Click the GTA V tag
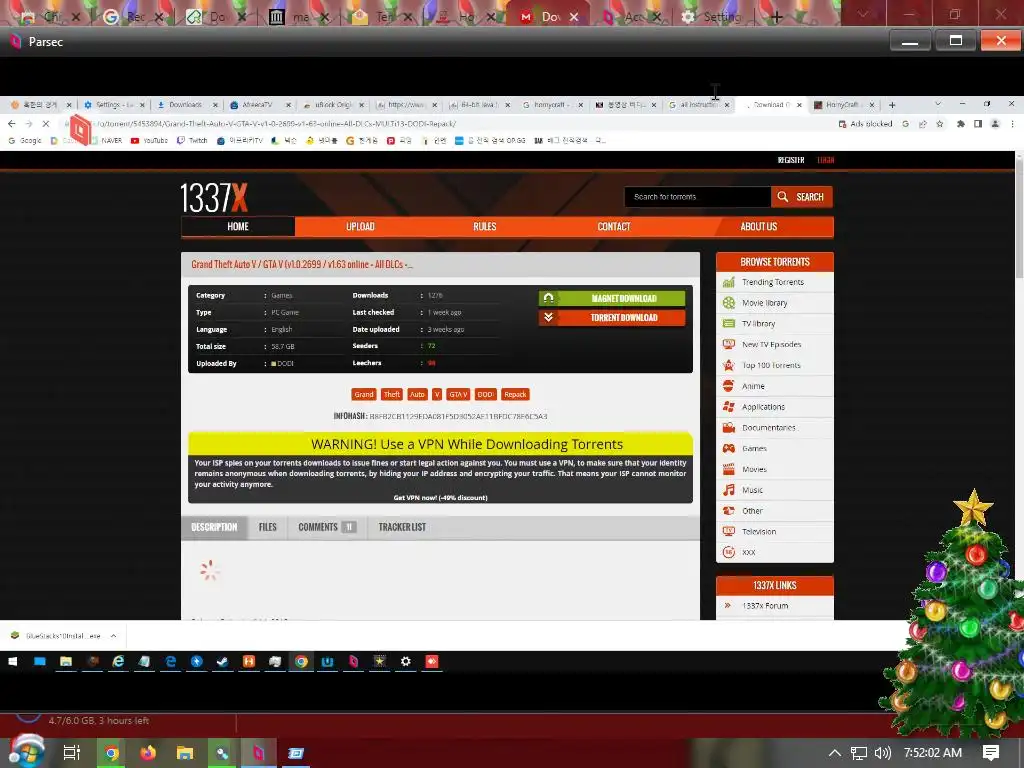This screenshot has height=768, width=1024. [x=458, y=394]
